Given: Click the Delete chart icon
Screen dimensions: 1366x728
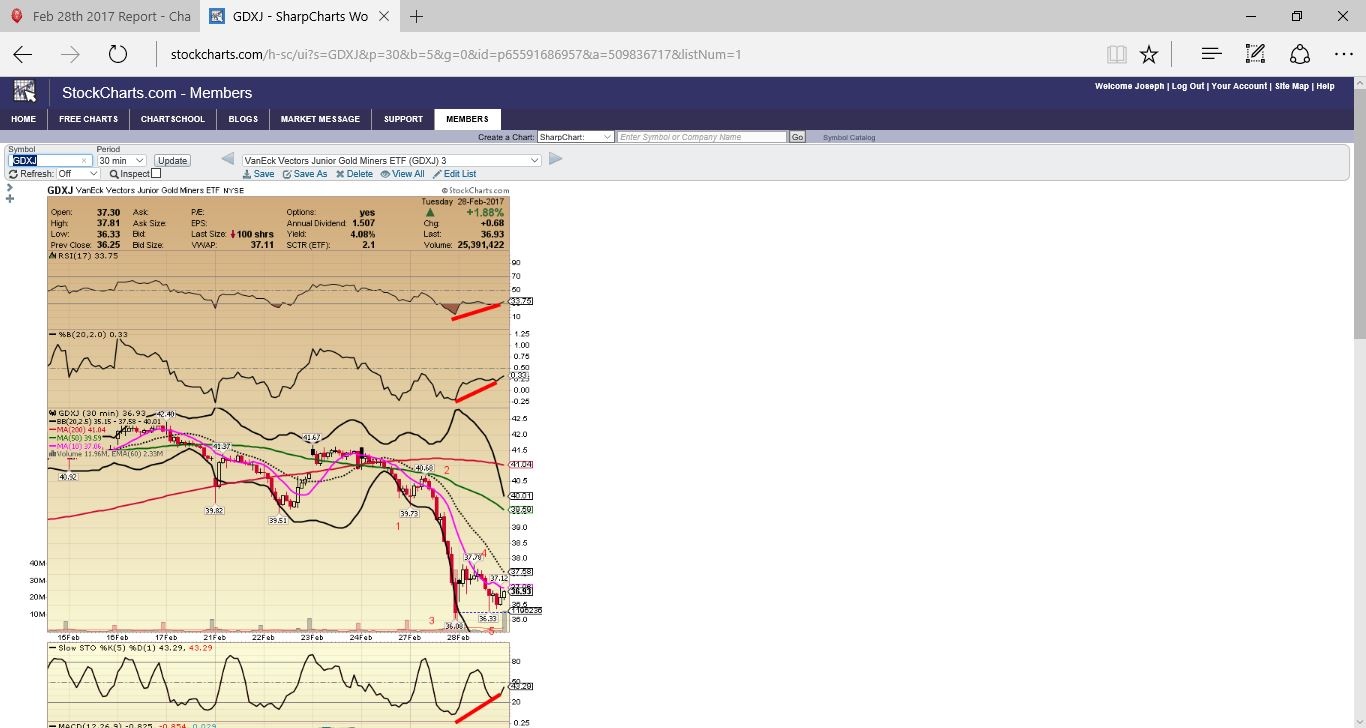Looking at the screenshot, I should click(x=354, y=174).
